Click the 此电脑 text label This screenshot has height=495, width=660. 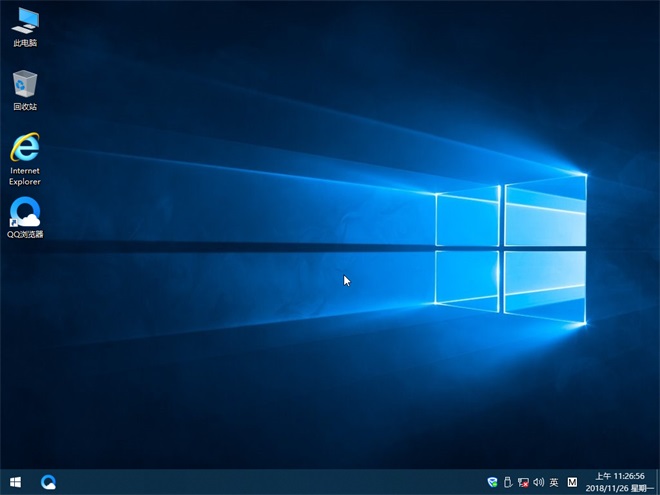[x=25, y=43]
